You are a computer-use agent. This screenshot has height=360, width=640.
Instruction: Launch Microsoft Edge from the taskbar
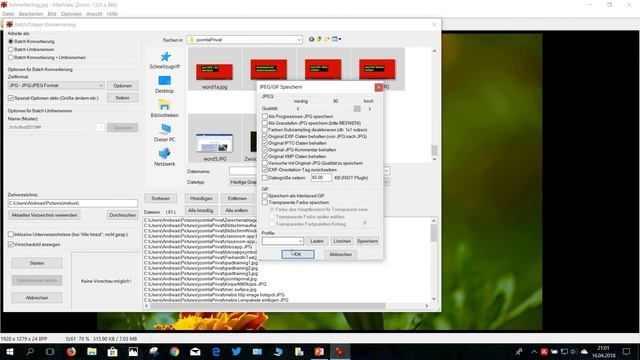coord(216,351)
